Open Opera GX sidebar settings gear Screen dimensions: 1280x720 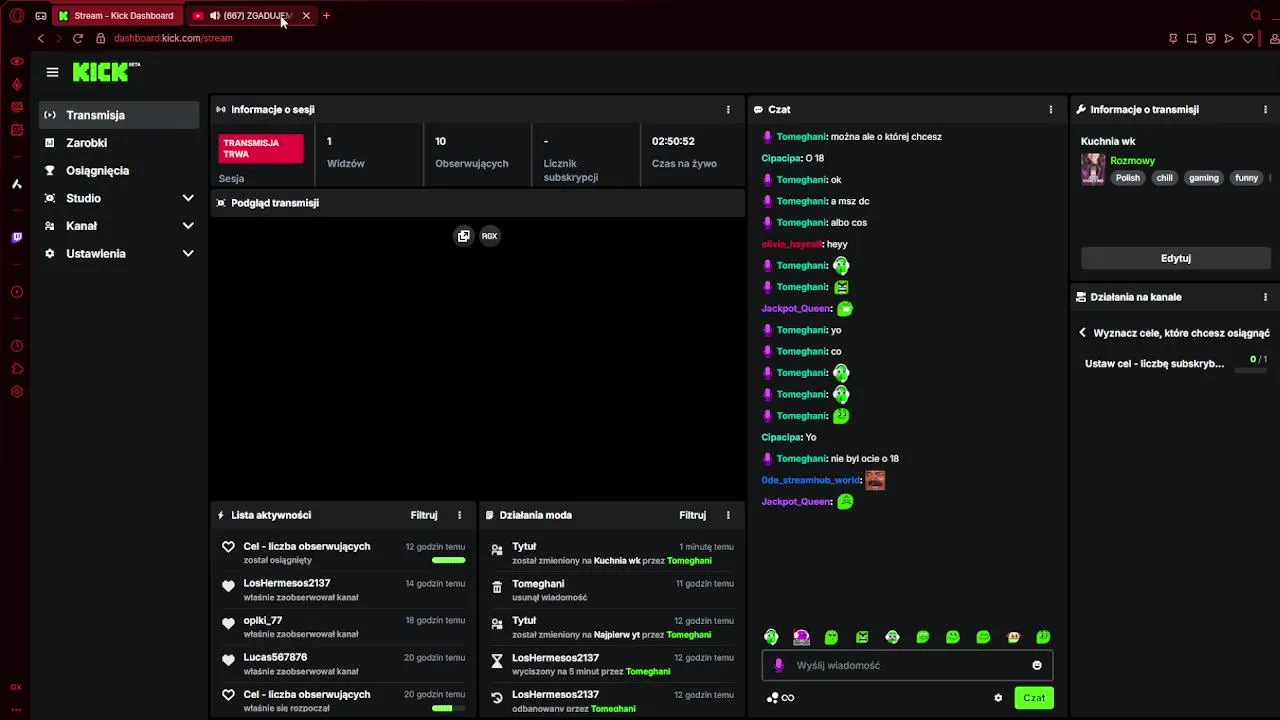(x=17, y=392)
